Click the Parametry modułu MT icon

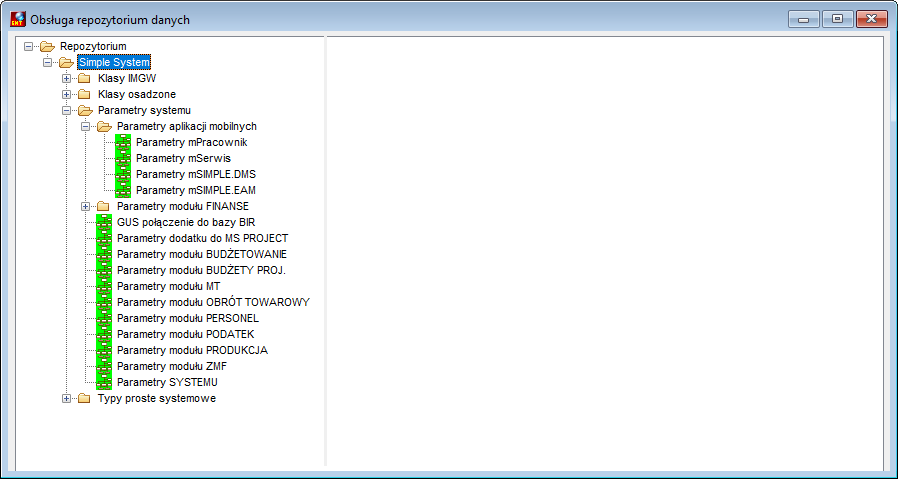tap(104, 286)
